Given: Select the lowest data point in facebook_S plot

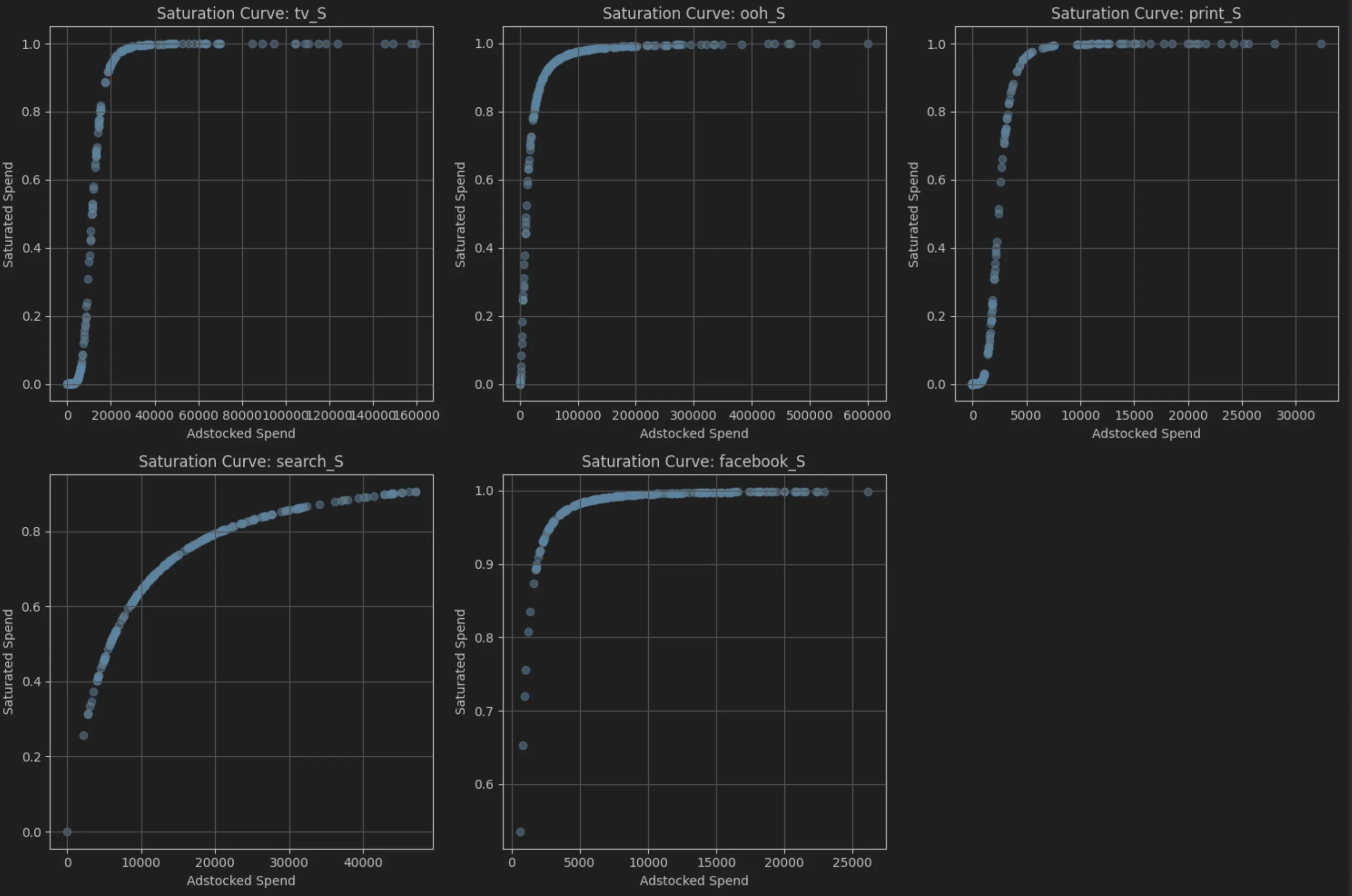Looking at the screenshot, I should (520, 832).
